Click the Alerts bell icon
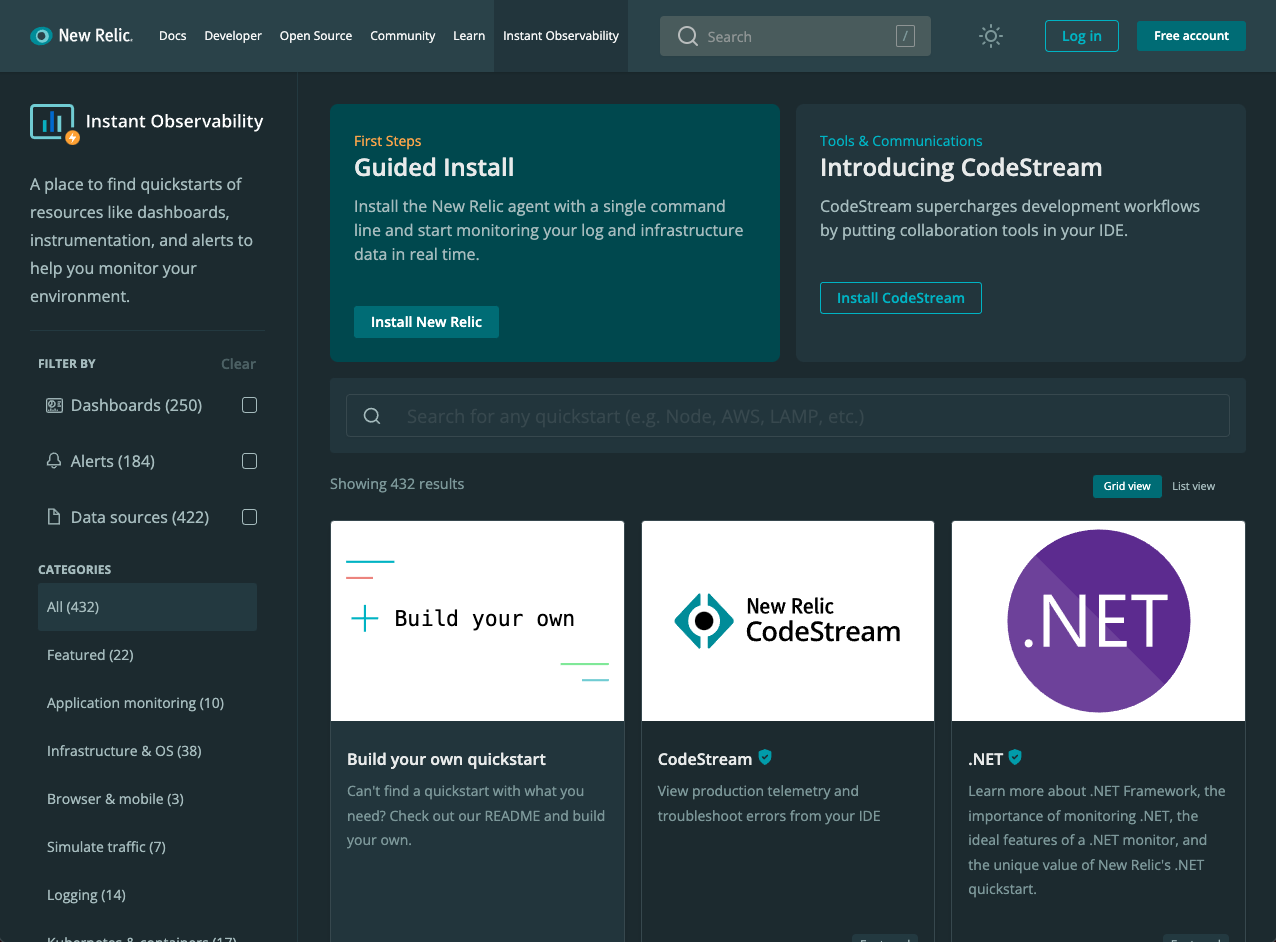The image size is (1276, 942). (x=54, y=461)
